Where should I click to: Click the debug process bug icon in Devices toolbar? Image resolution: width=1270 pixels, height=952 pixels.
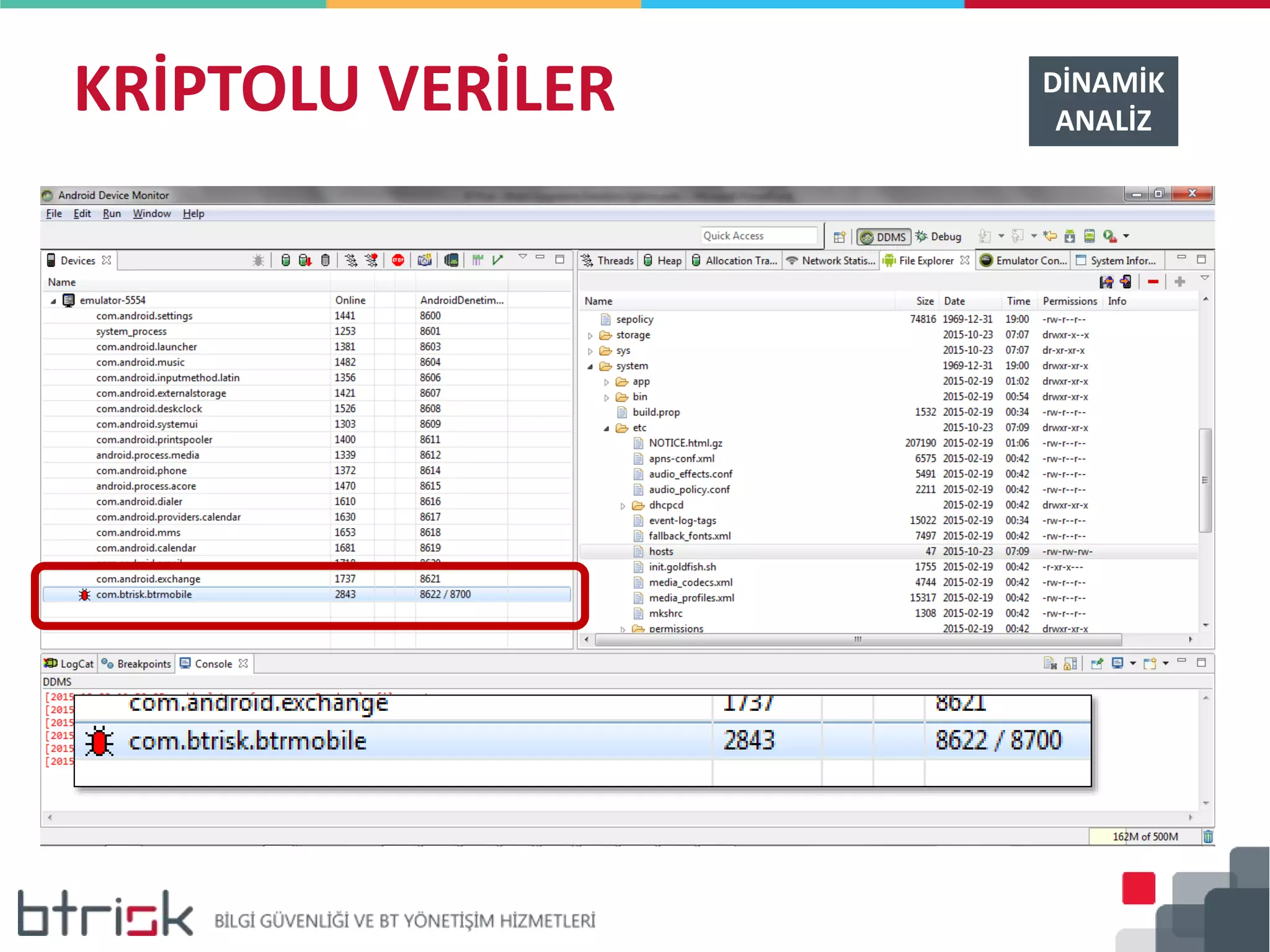(259, 260)
